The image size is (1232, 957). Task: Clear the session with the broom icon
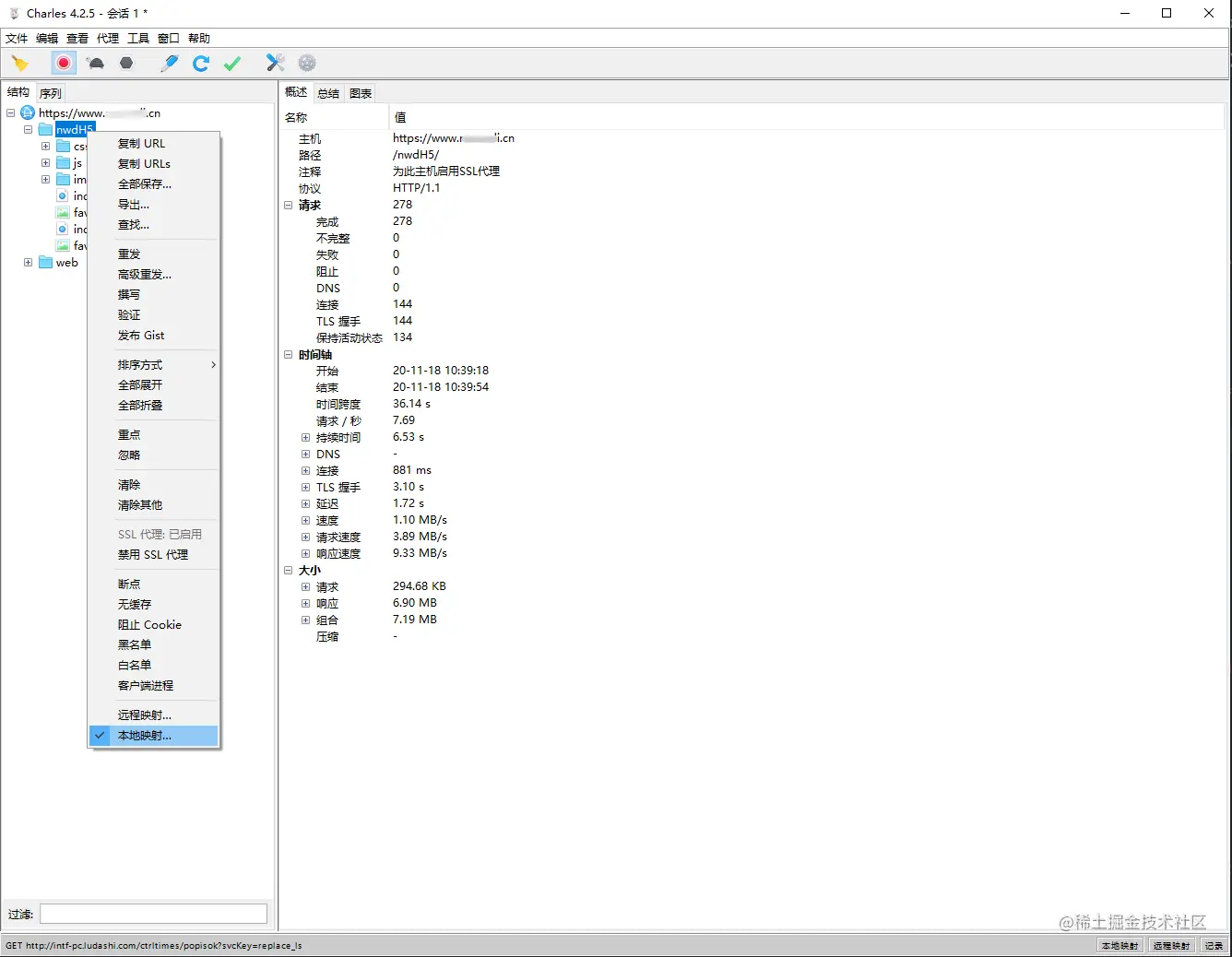pos(19,63)
